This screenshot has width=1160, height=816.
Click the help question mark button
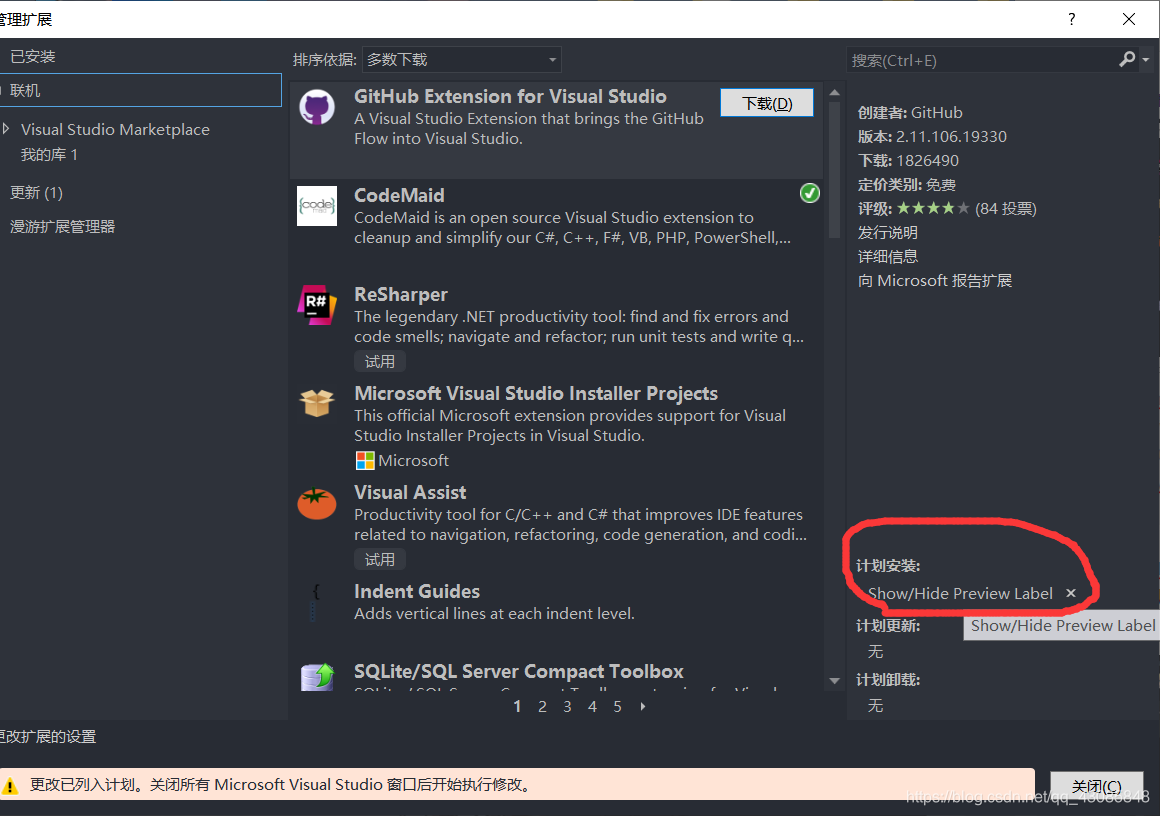[1071, 19]
